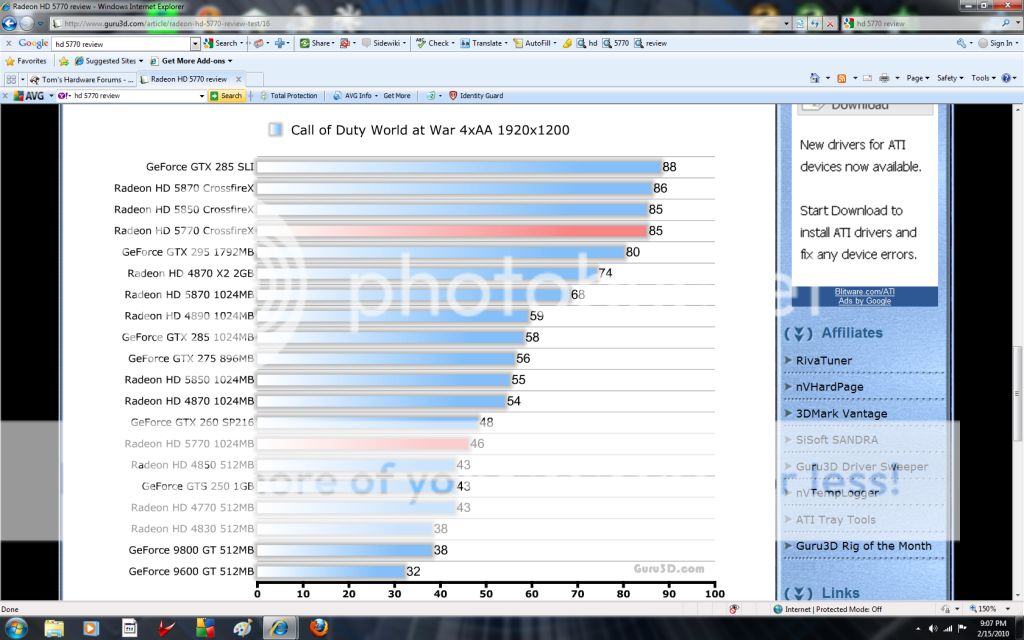Click the Read Mail icon

click(x=867, y=78)
